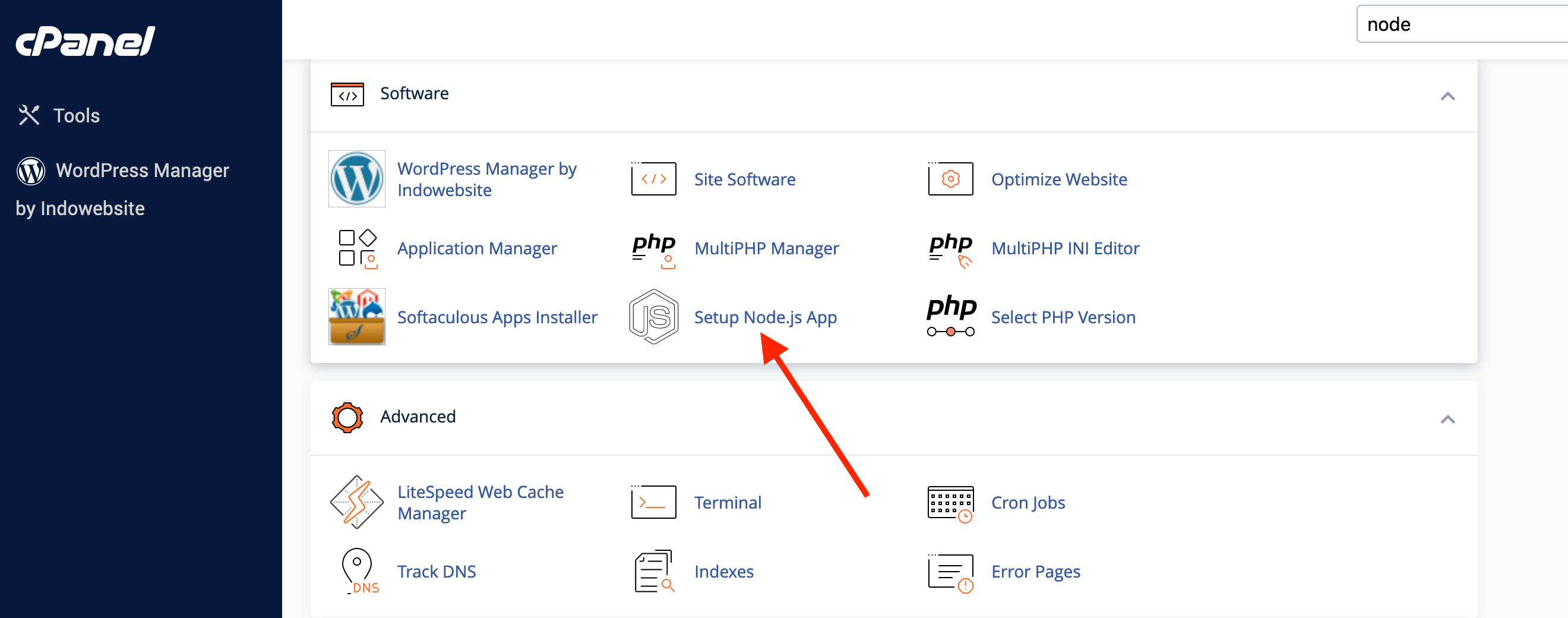This screenshot has width=1568, height=618.
Task: Open the MultiPHP Manager link
Action: pyautogui.click(x=766, y=248)
